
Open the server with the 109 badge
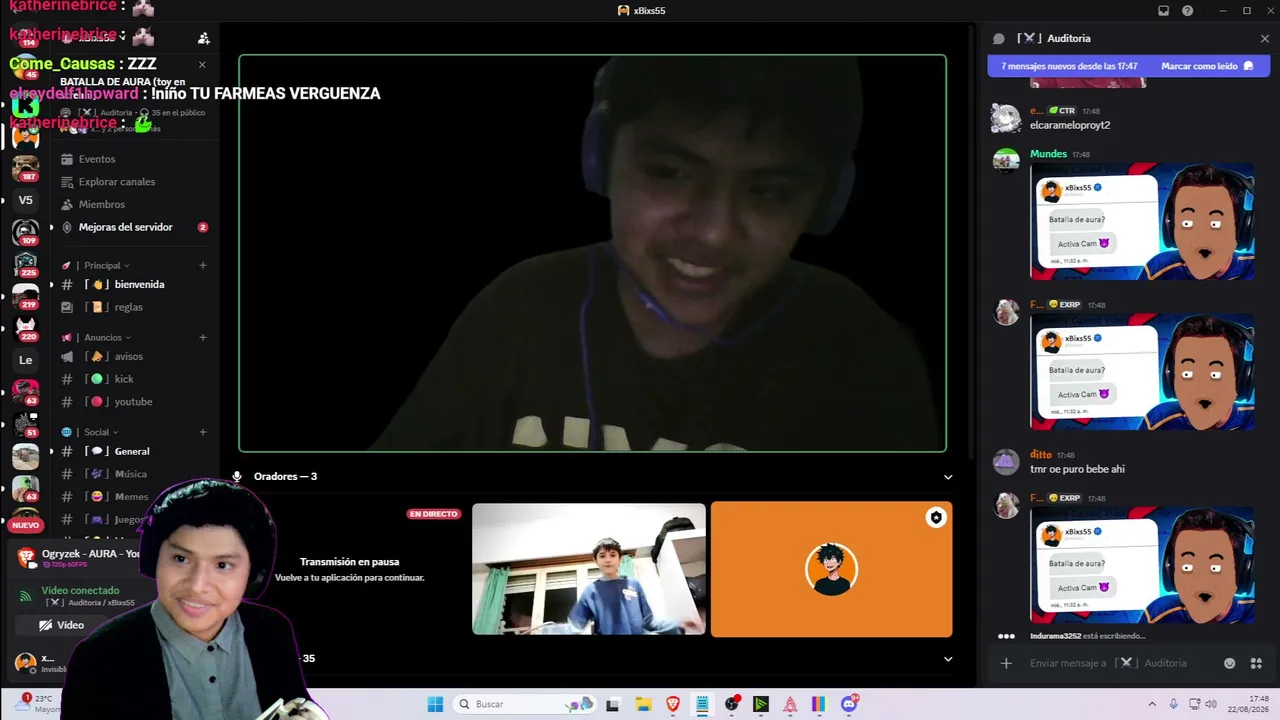[25, 232]
